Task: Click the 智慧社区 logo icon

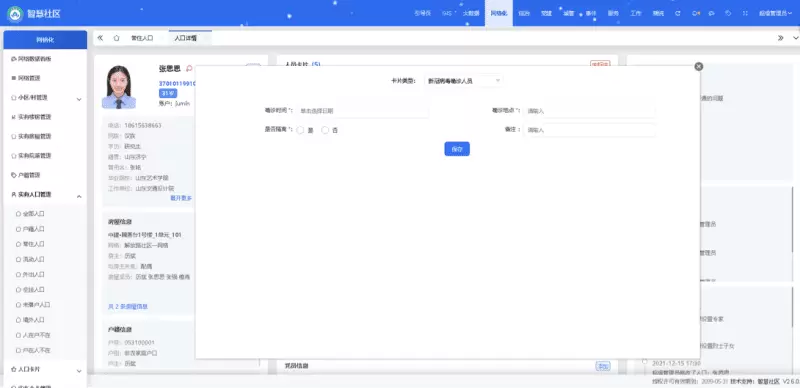Action: 15,14
